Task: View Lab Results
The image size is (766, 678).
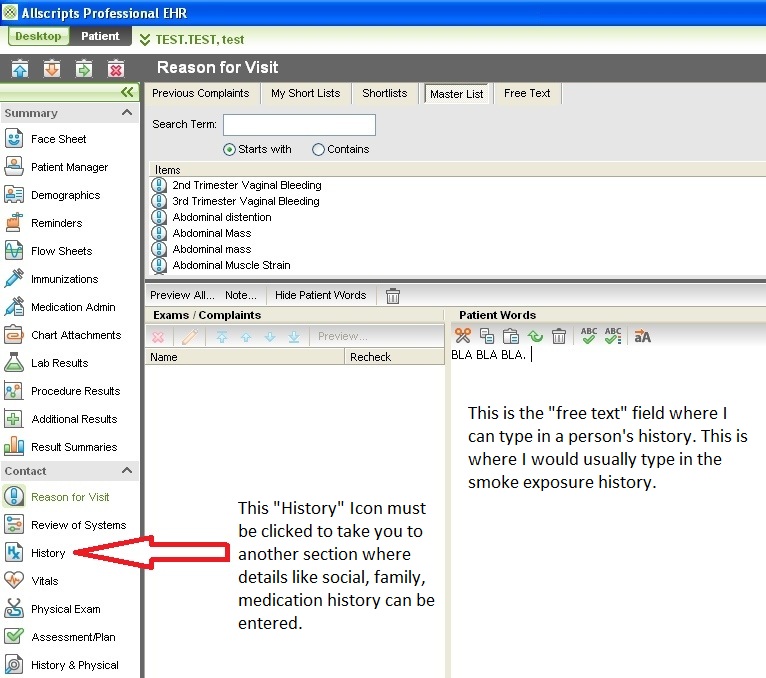Action: (x=60, y=363)
